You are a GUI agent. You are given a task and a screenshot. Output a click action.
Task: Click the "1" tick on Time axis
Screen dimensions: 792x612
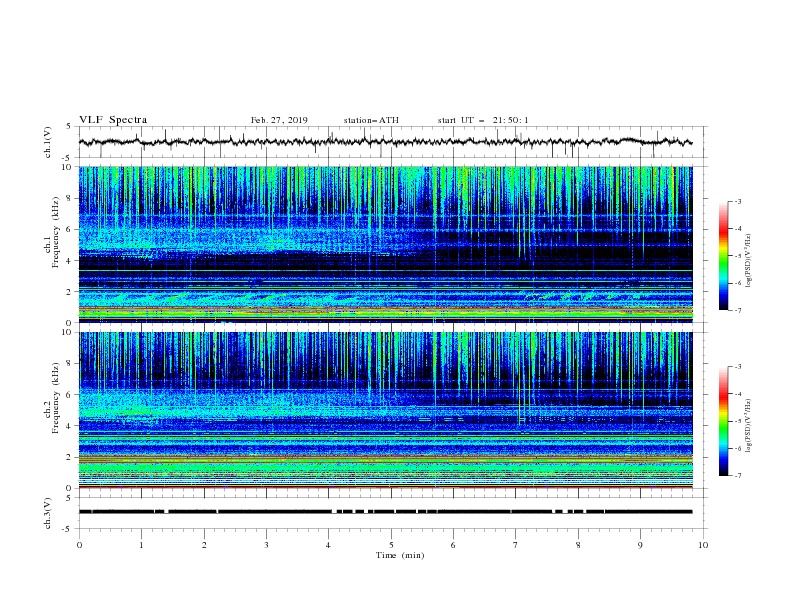(x=141, y=545)
